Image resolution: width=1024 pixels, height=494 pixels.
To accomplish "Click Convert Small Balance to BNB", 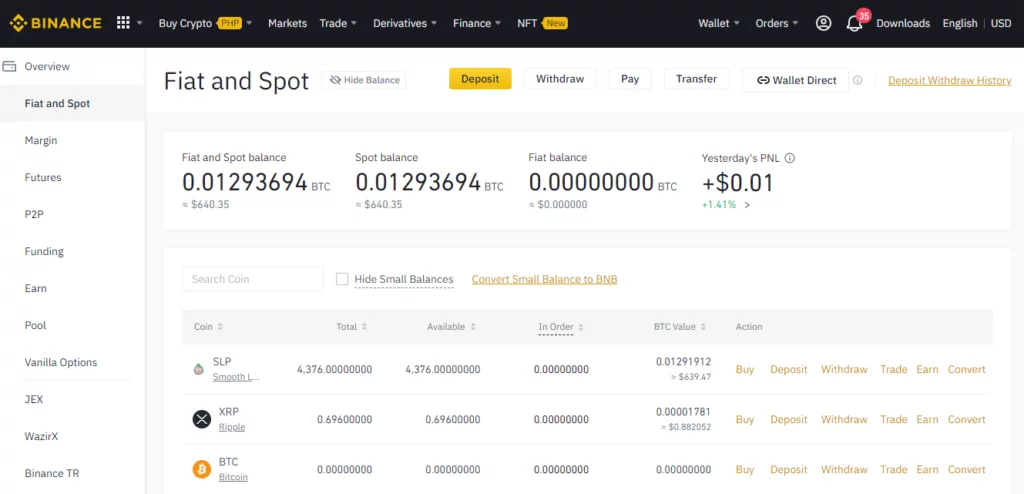I will (x=544, y=280).
